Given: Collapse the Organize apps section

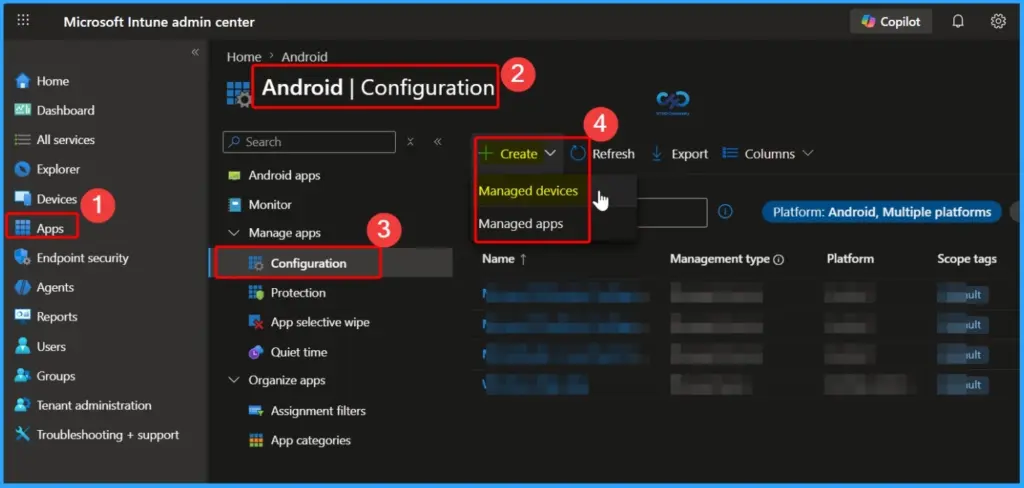Looking at the screenshot, I should click(x=234, y=380).
